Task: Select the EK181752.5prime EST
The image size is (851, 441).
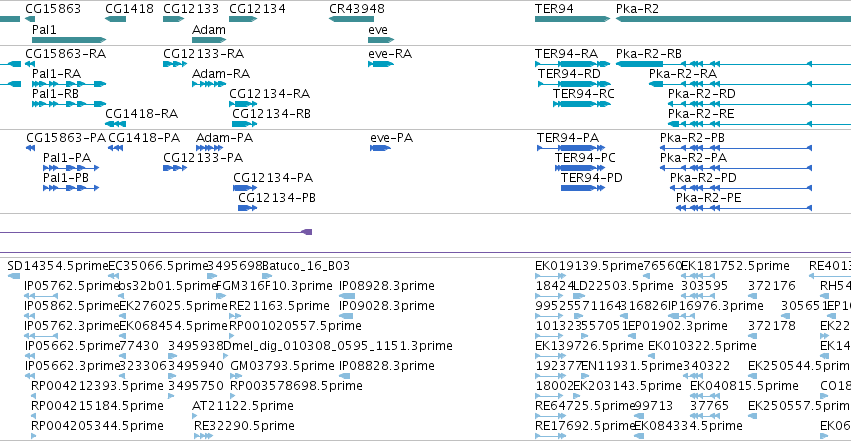Action: (x=700, y=276)
